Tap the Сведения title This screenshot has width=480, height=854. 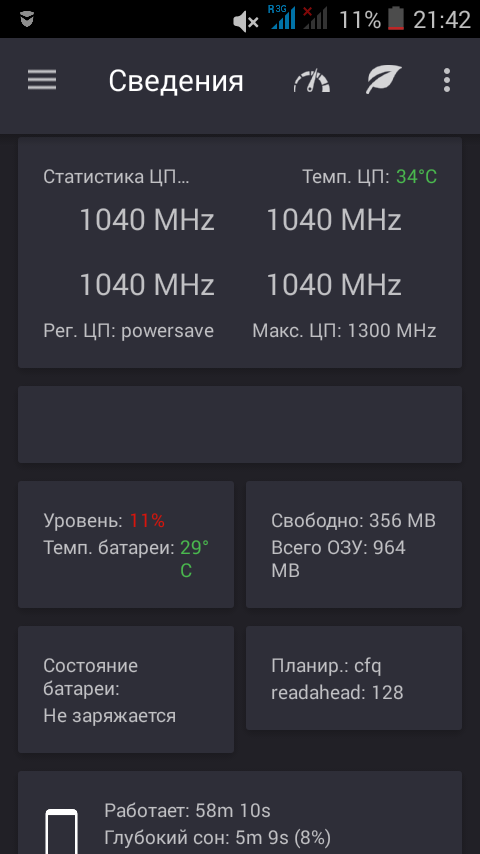coord(175,81)
